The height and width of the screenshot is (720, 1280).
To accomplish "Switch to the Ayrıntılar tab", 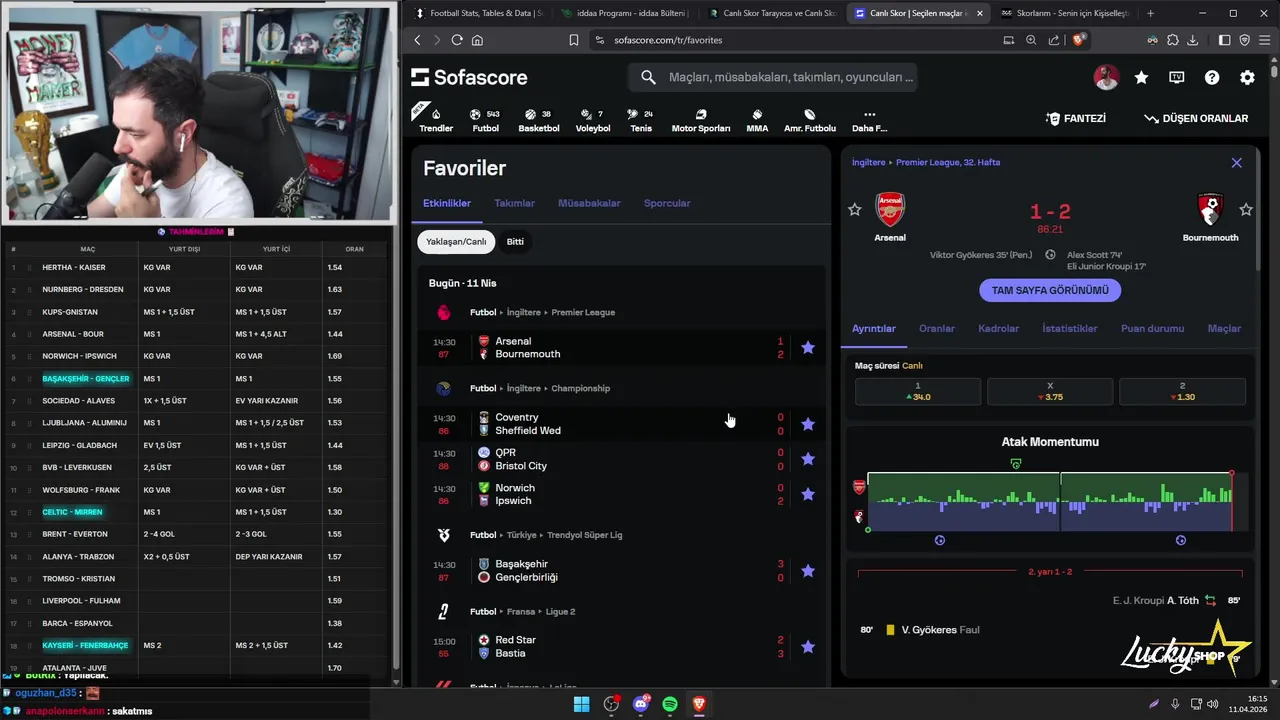I will pyautogui.click(x=874, y=328).
